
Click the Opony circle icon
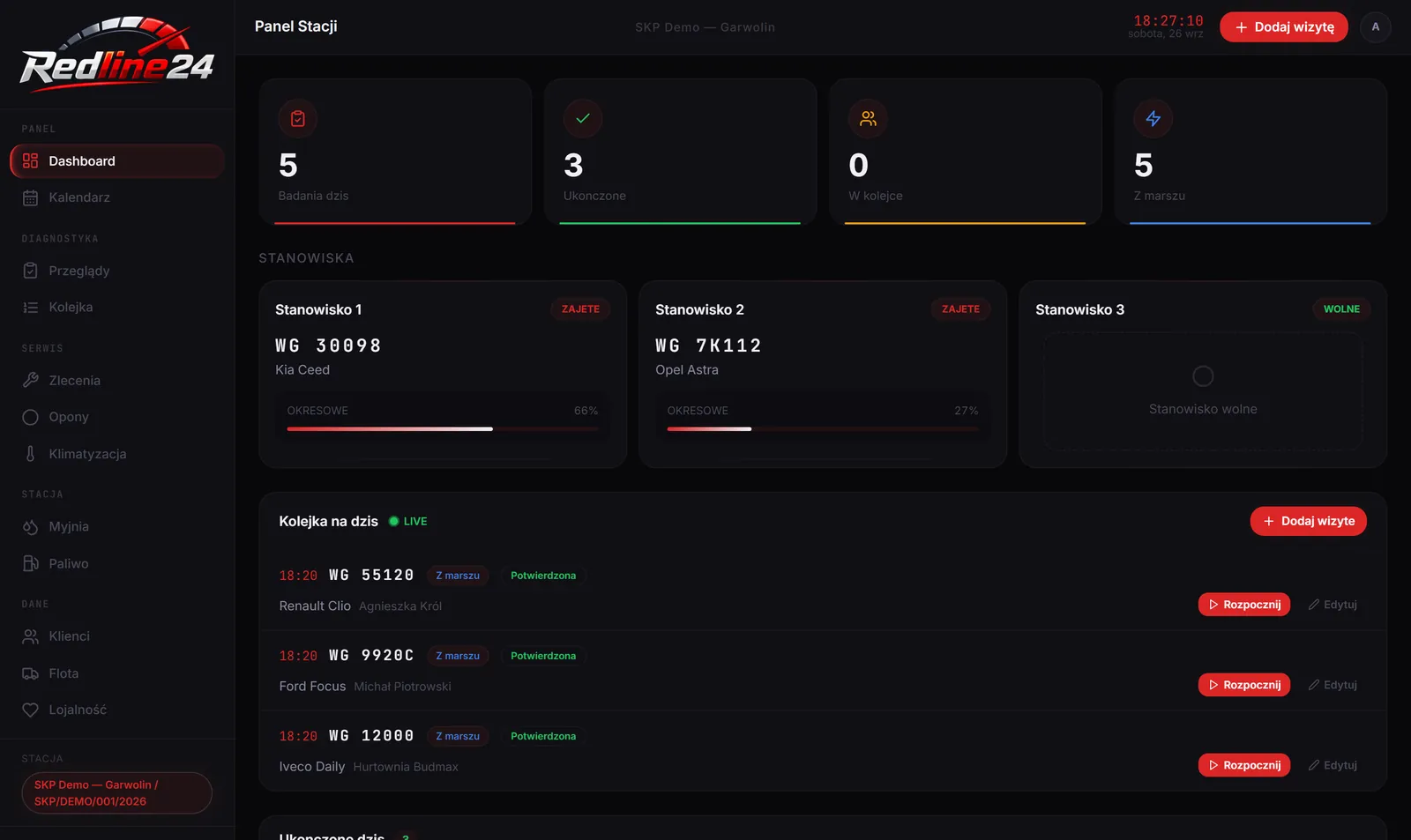[x=31, y=417]
